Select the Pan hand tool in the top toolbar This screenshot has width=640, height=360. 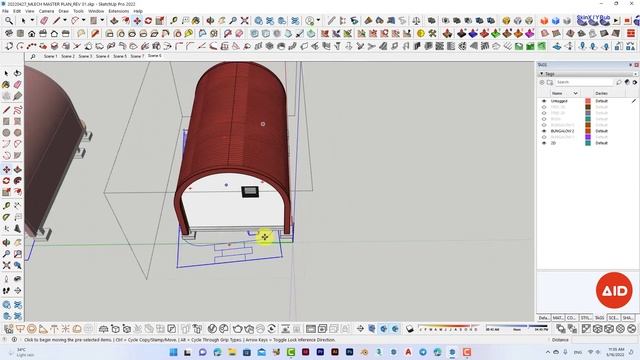222,20
